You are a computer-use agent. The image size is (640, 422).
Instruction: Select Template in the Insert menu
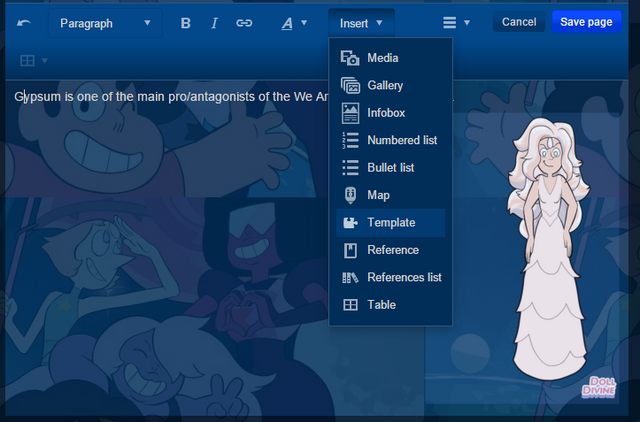coord(391,222)
